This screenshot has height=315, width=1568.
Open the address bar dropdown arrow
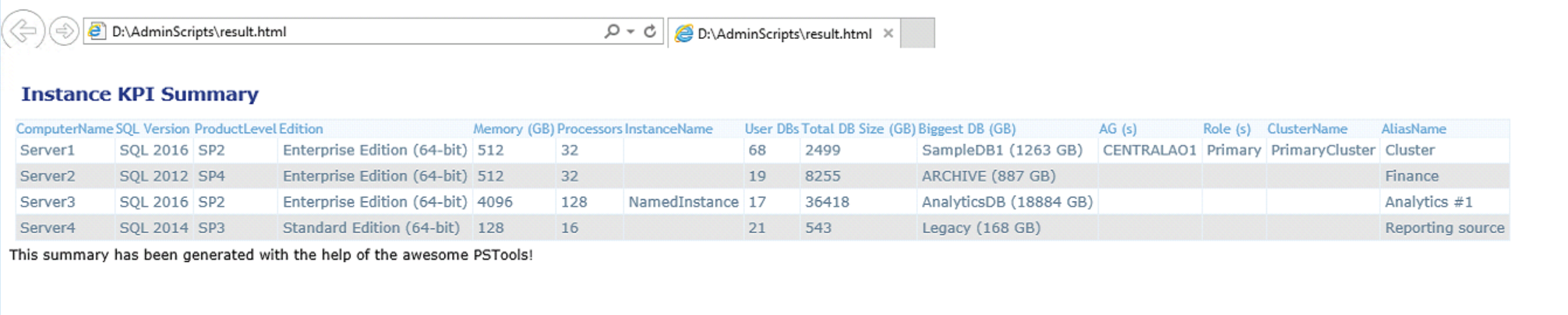[630, 32]
